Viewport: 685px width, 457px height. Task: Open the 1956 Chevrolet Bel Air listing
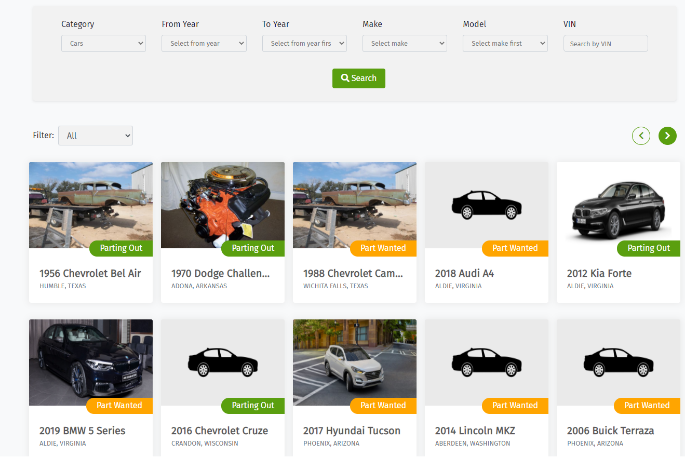(x=90, y=273)
